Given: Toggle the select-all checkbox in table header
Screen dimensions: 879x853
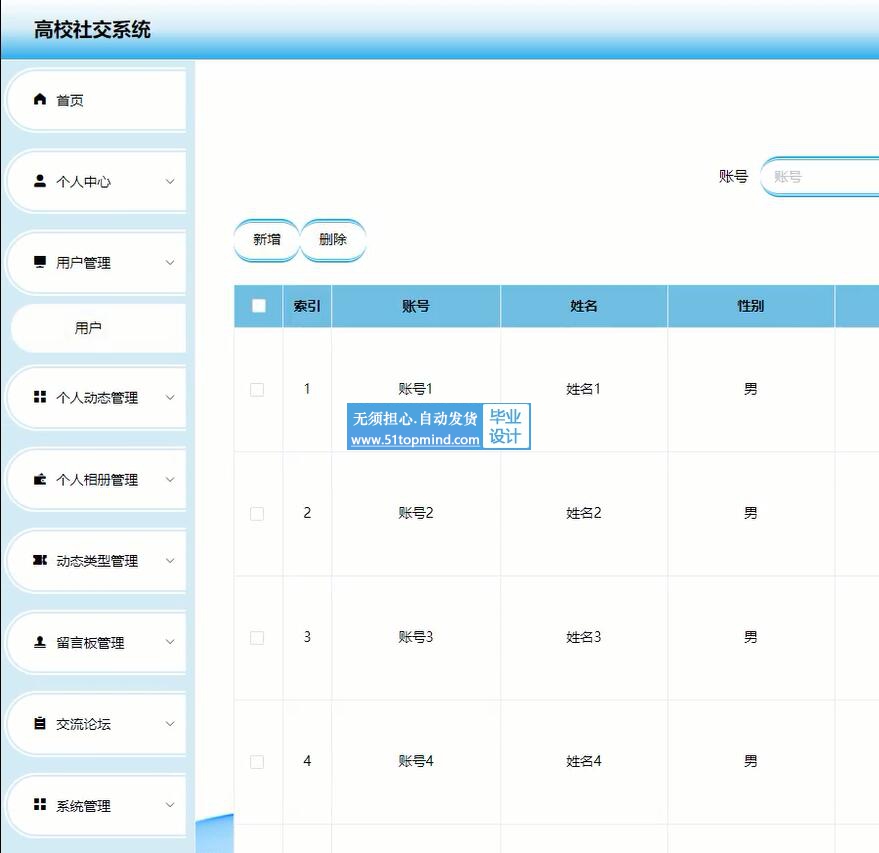Looking at the screenshot, I should [258, 305].
